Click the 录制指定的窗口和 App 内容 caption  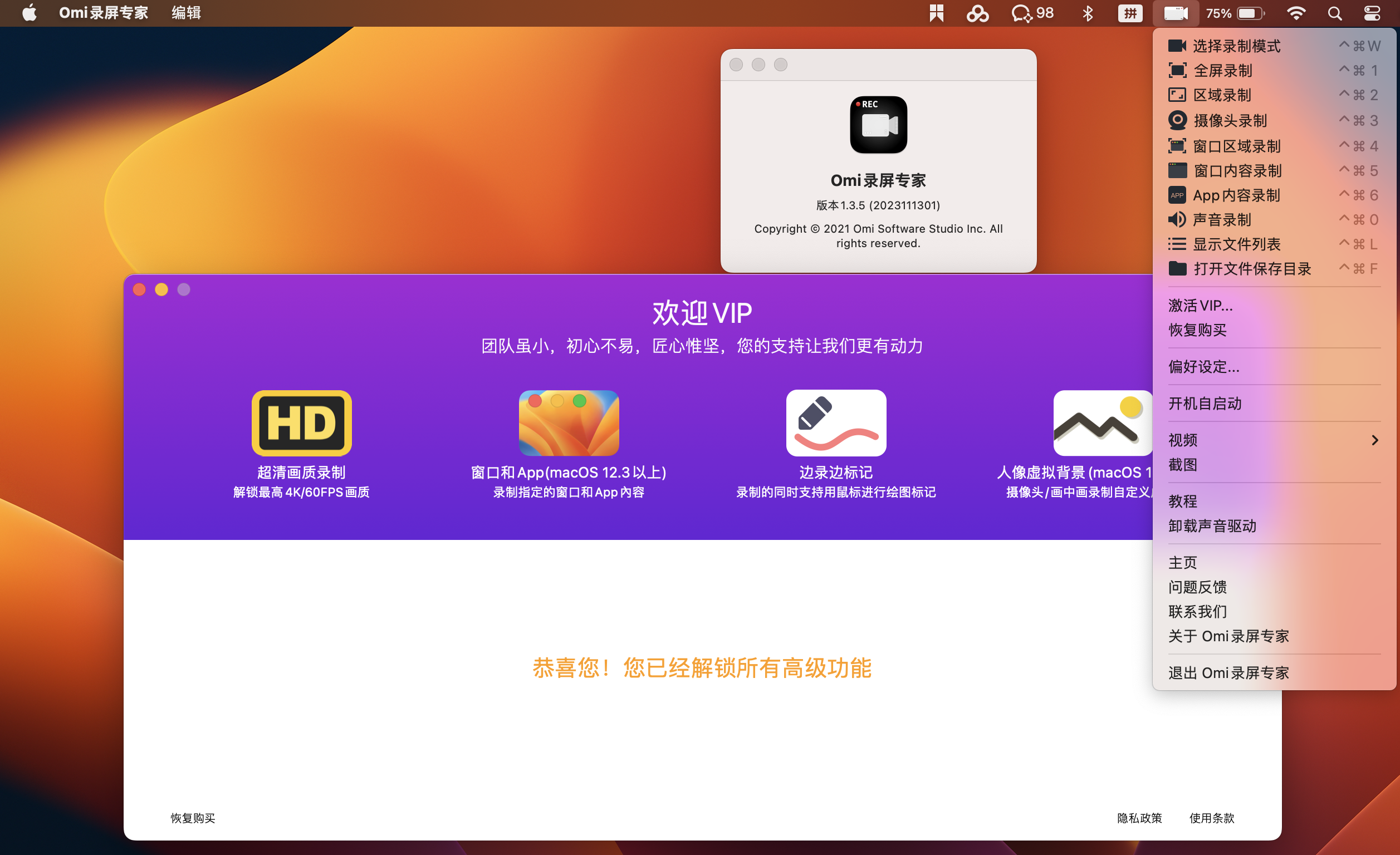(x=569, y=492)
